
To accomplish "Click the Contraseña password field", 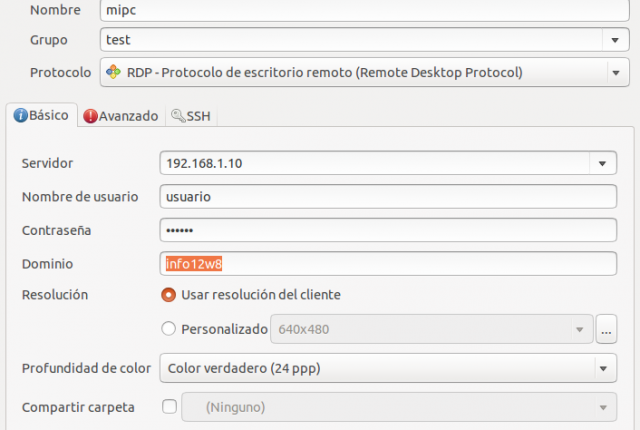I will pos(388,230).
